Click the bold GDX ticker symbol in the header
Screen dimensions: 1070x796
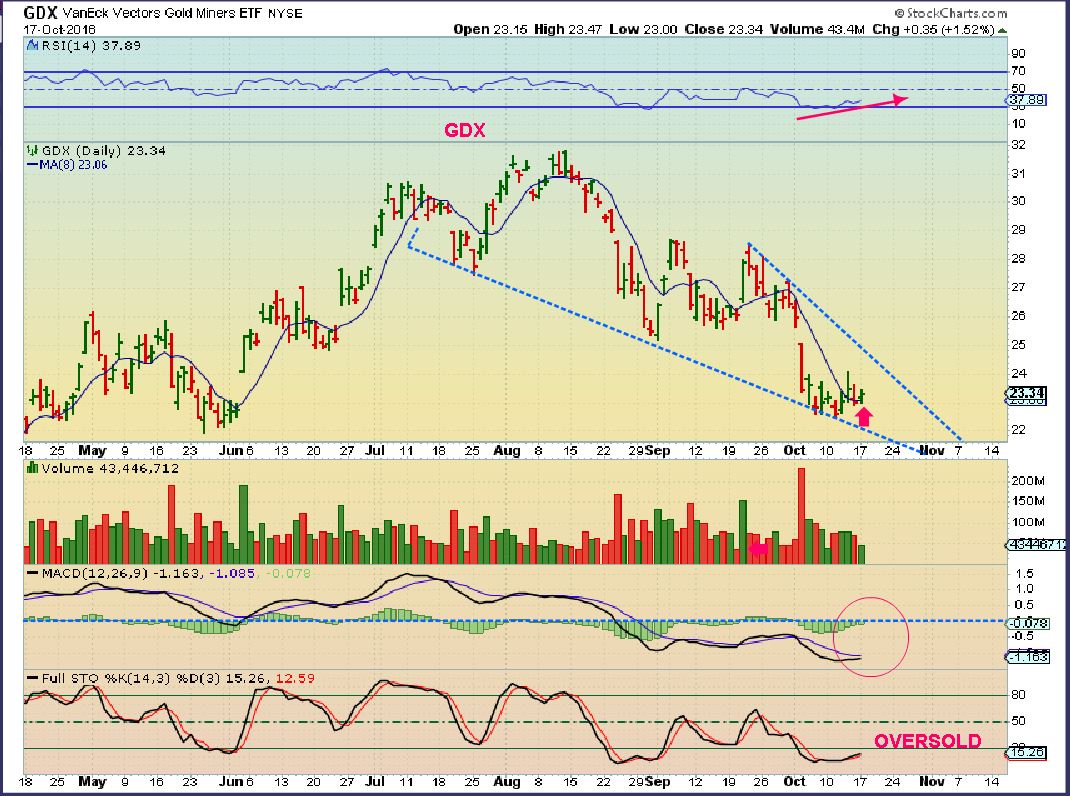(x=41, y=12)
